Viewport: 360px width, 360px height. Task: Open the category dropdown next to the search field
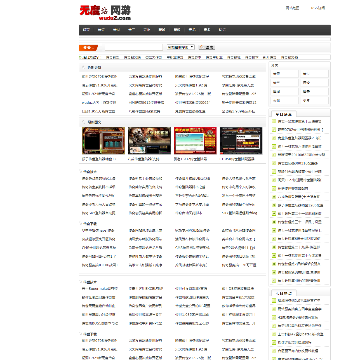[x=180, y=47]
